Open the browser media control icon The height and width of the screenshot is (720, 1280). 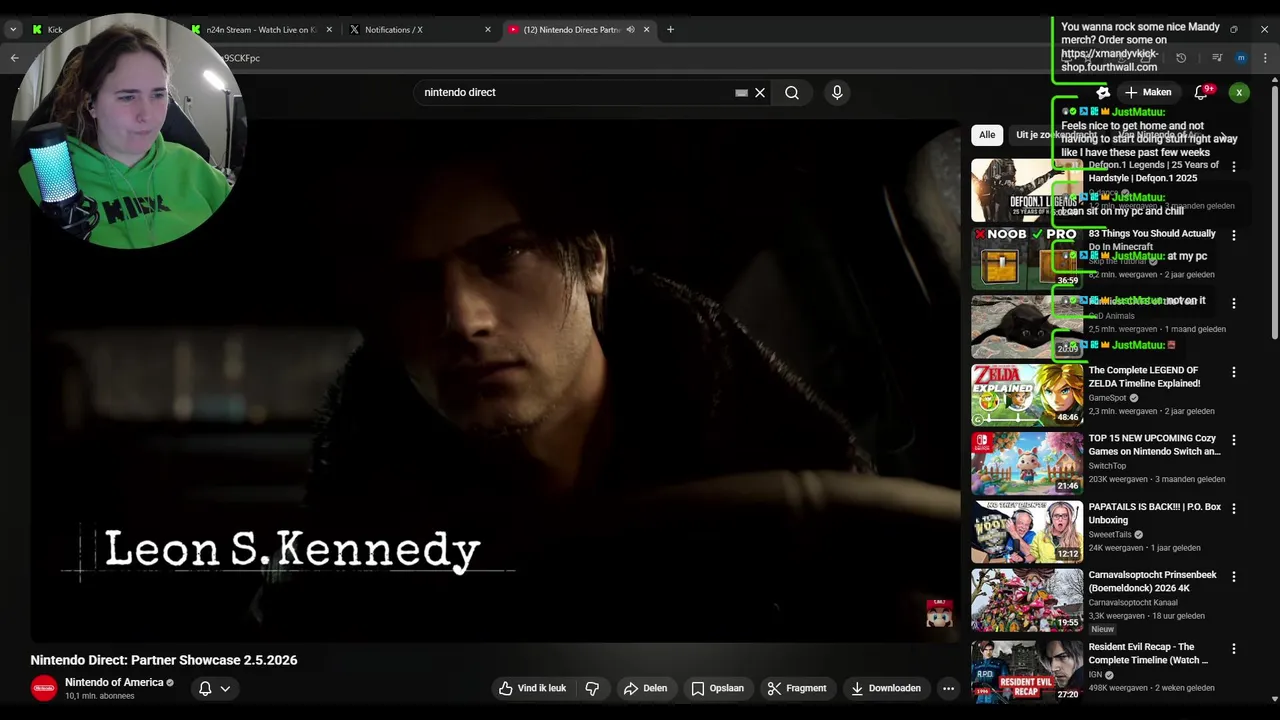coord(1217,58)
